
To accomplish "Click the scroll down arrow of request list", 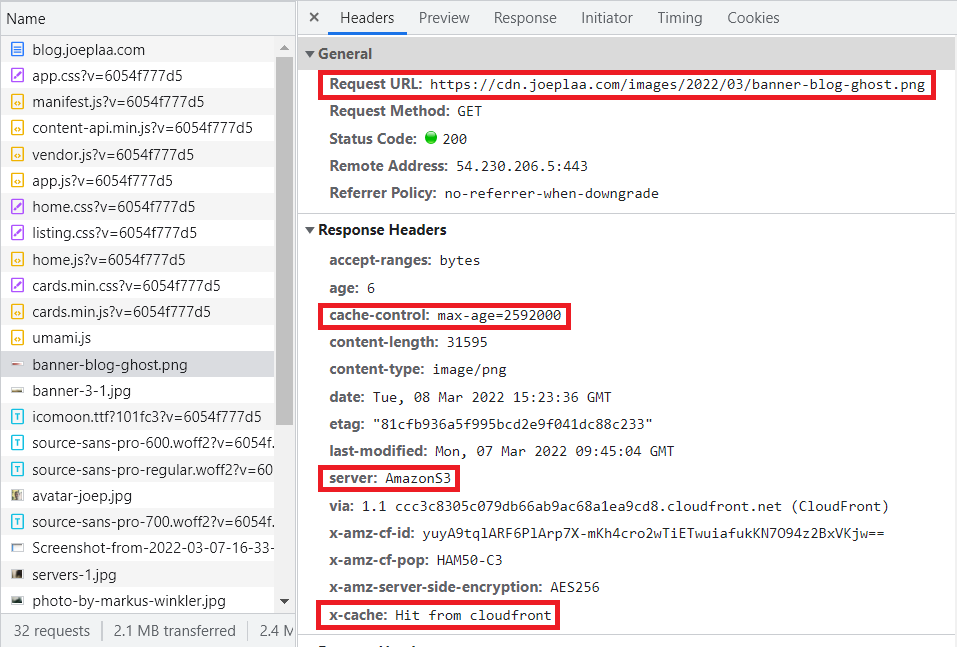I will tap(284, 601).
